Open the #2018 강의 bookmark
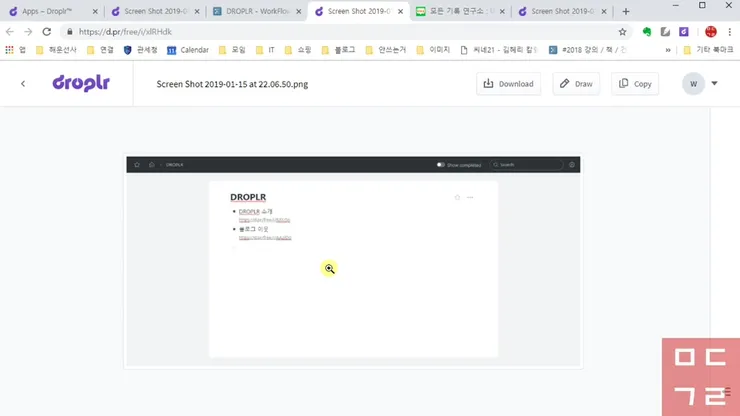The width and height of the screenshot is (740, 416). 588,50
